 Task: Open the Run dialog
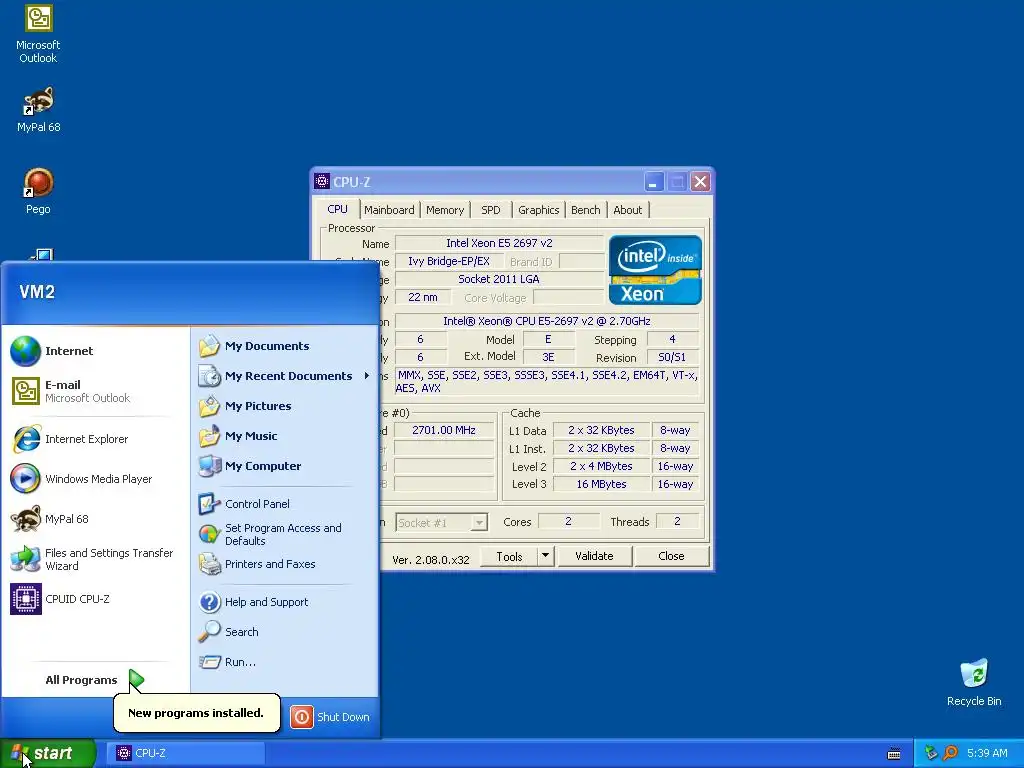tap(285, 662)
